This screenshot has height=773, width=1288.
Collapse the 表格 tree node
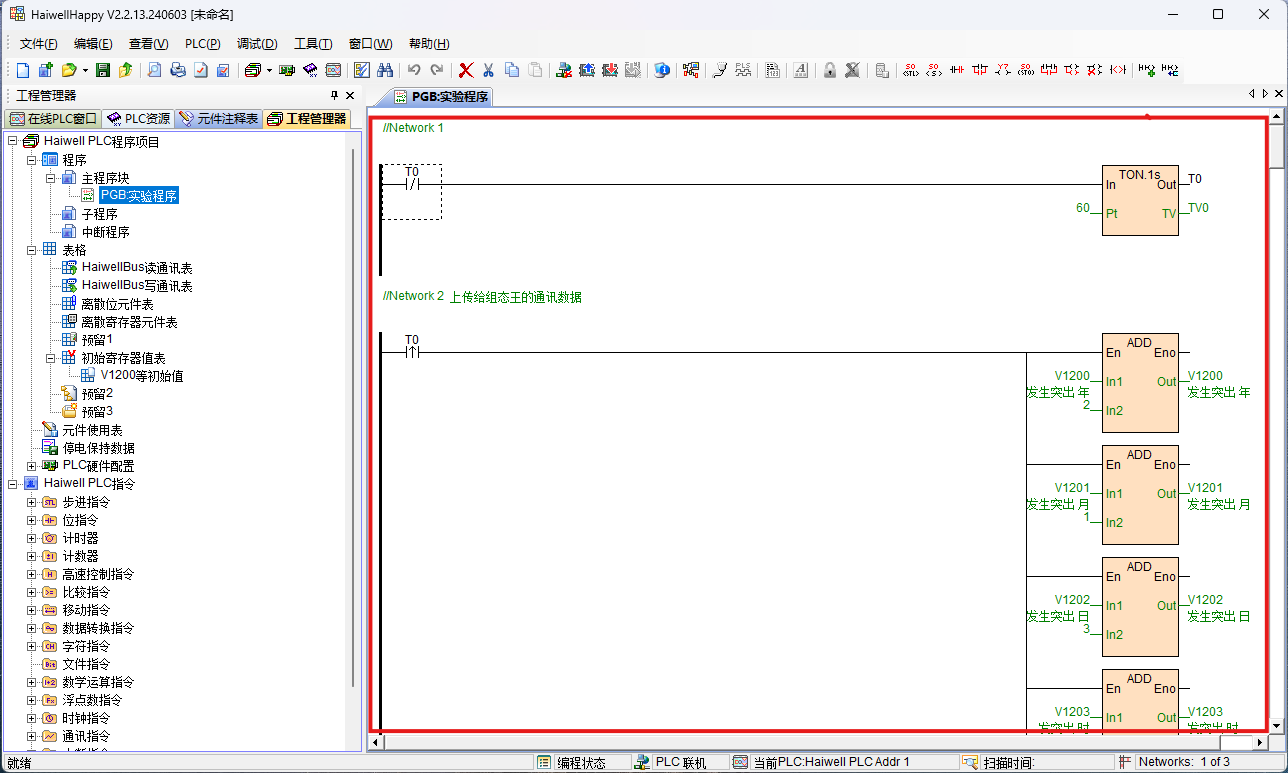[x=31, y=250]
